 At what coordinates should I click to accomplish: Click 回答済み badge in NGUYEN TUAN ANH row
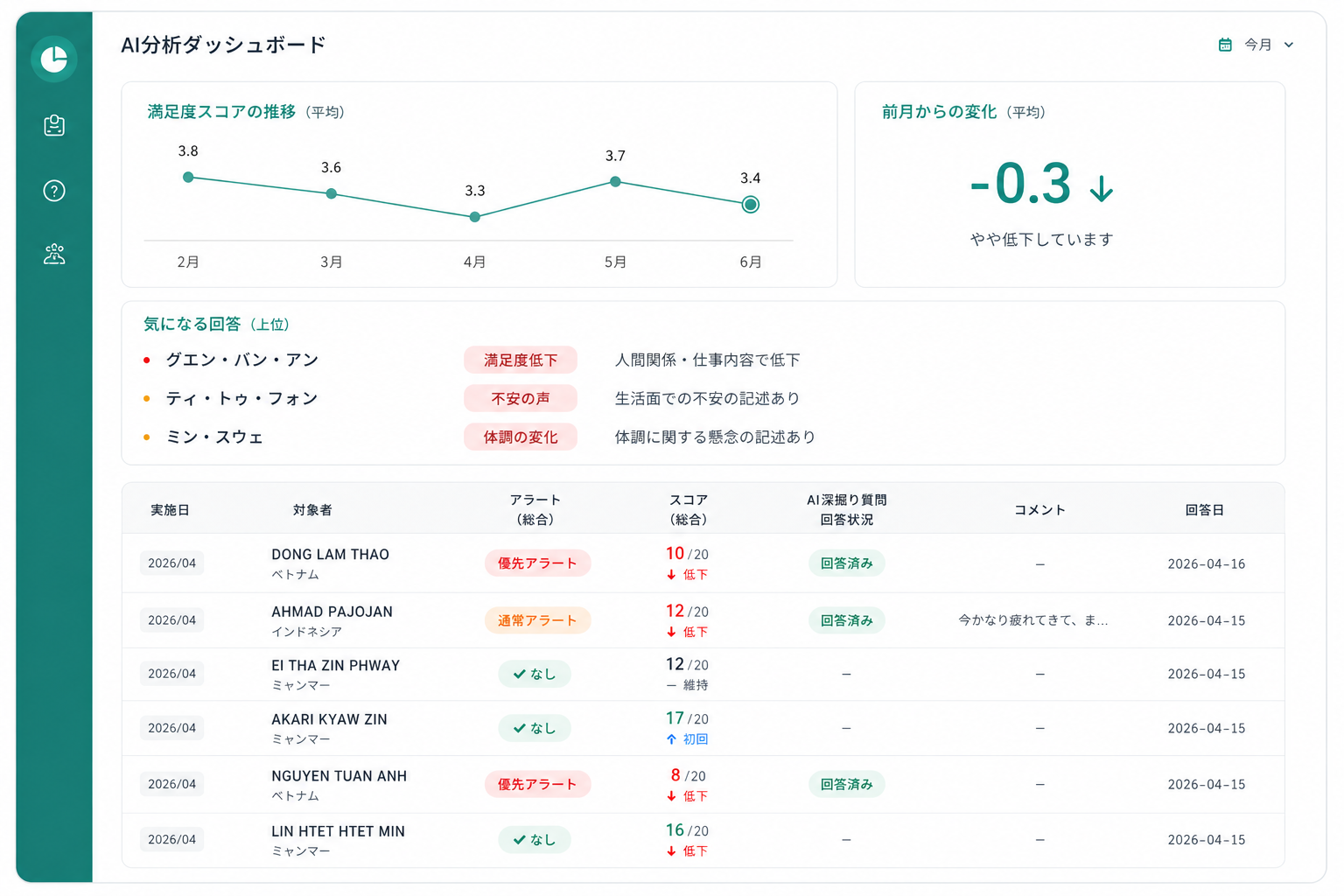(846, 784)
